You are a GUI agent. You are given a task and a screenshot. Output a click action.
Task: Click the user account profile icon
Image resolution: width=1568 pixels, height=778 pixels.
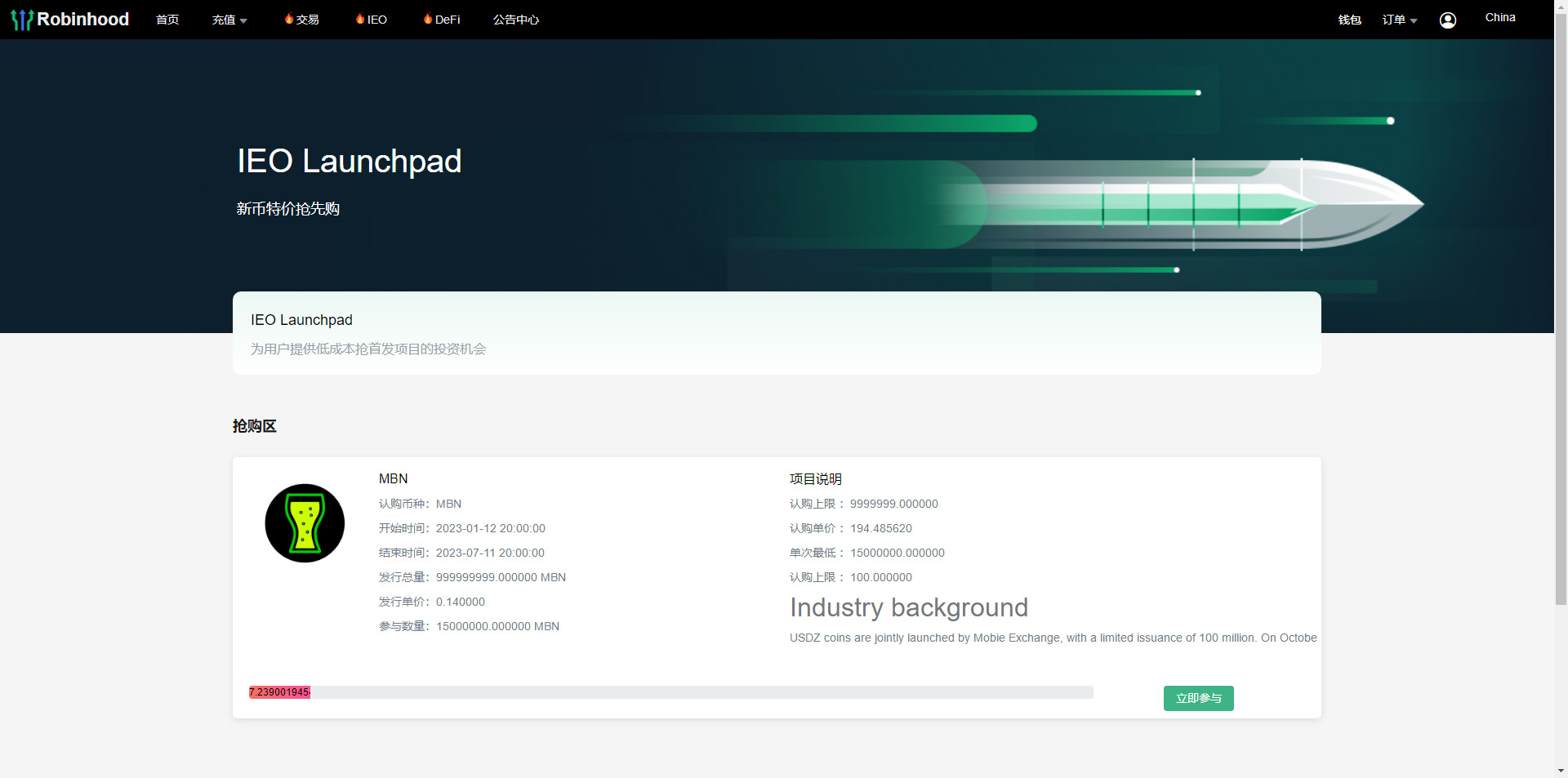click(1448, 20)
